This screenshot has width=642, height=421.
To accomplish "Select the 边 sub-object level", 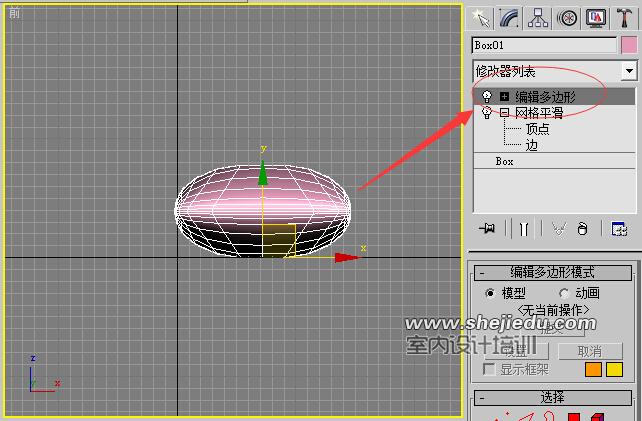I will pos(531,145).
